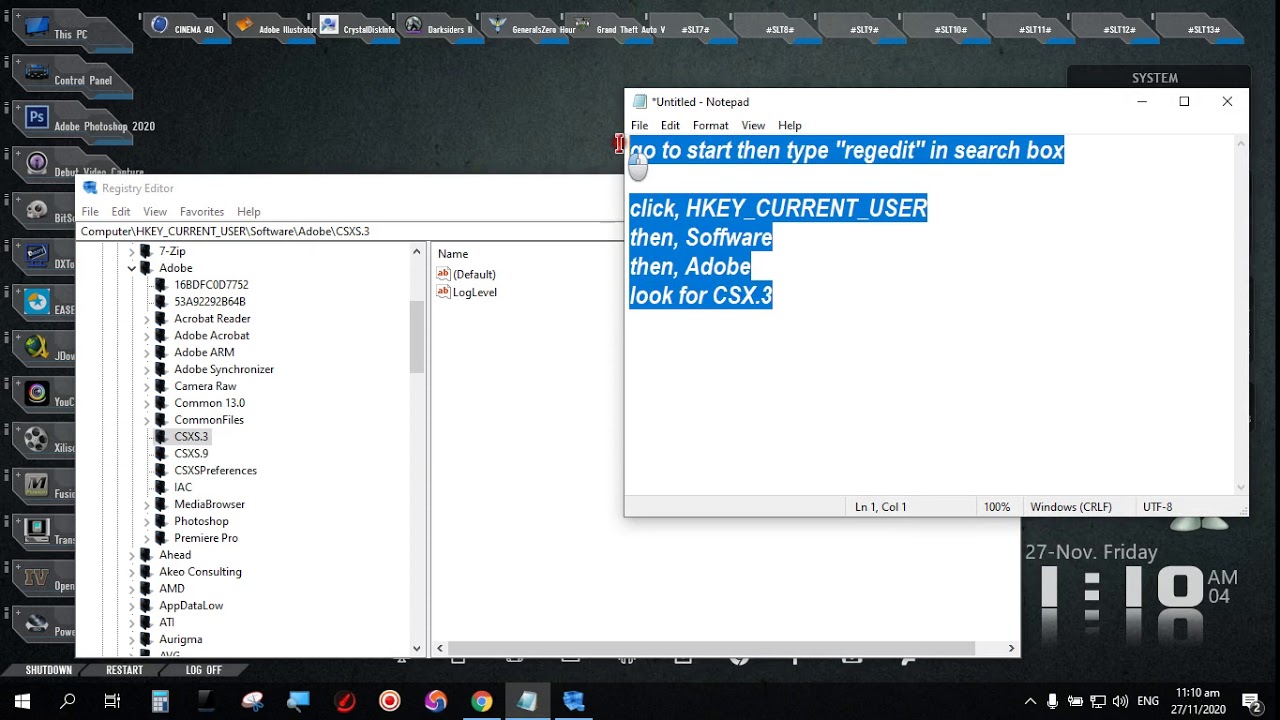Expand the Photoshop registry key
1280x720 pixels.
pyautogui.click(x=146, y=521)
